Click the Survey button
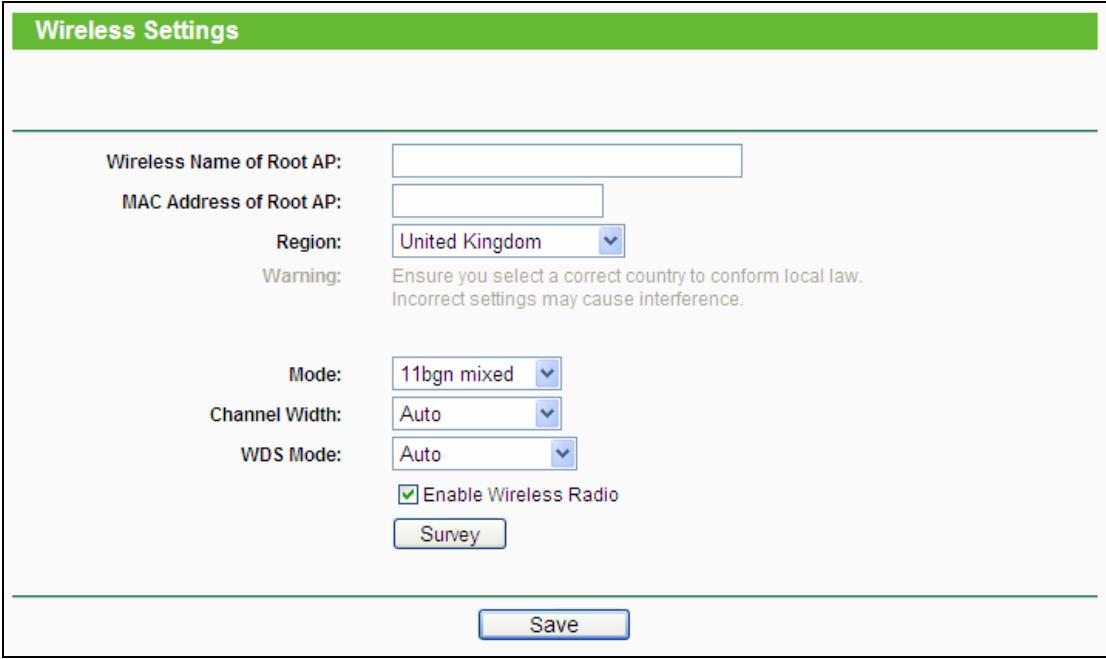1106x659 pixels. tap(449, 534)
